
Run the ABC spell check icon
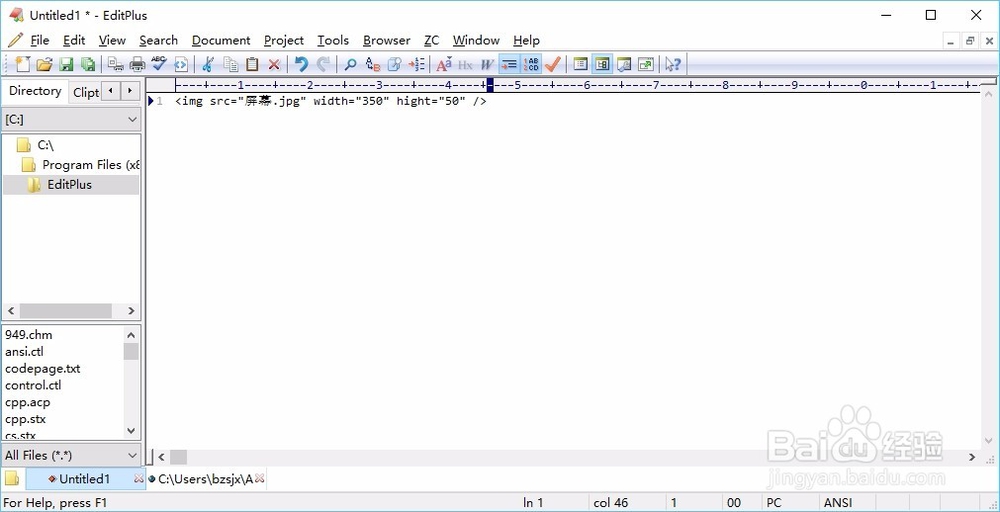coord(159,64)
